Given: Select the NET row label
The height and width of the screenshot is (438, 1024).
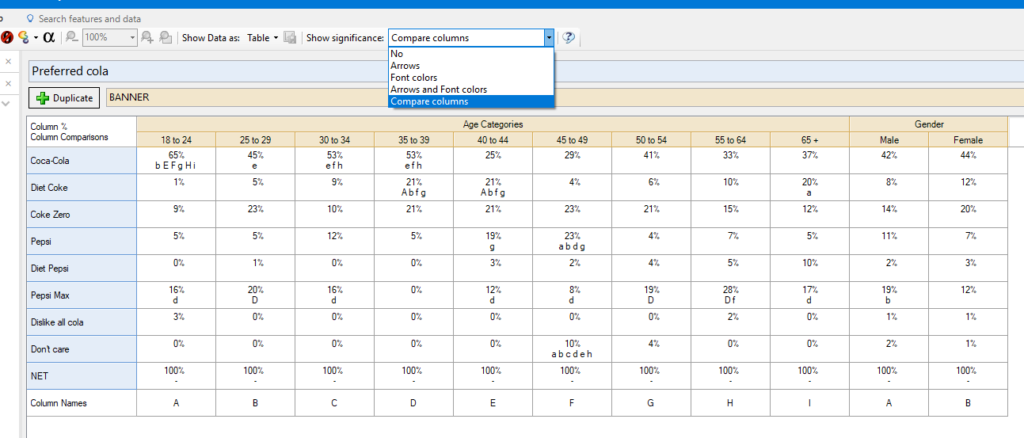Looking at the screenshot, I should [x=82, y=376].
